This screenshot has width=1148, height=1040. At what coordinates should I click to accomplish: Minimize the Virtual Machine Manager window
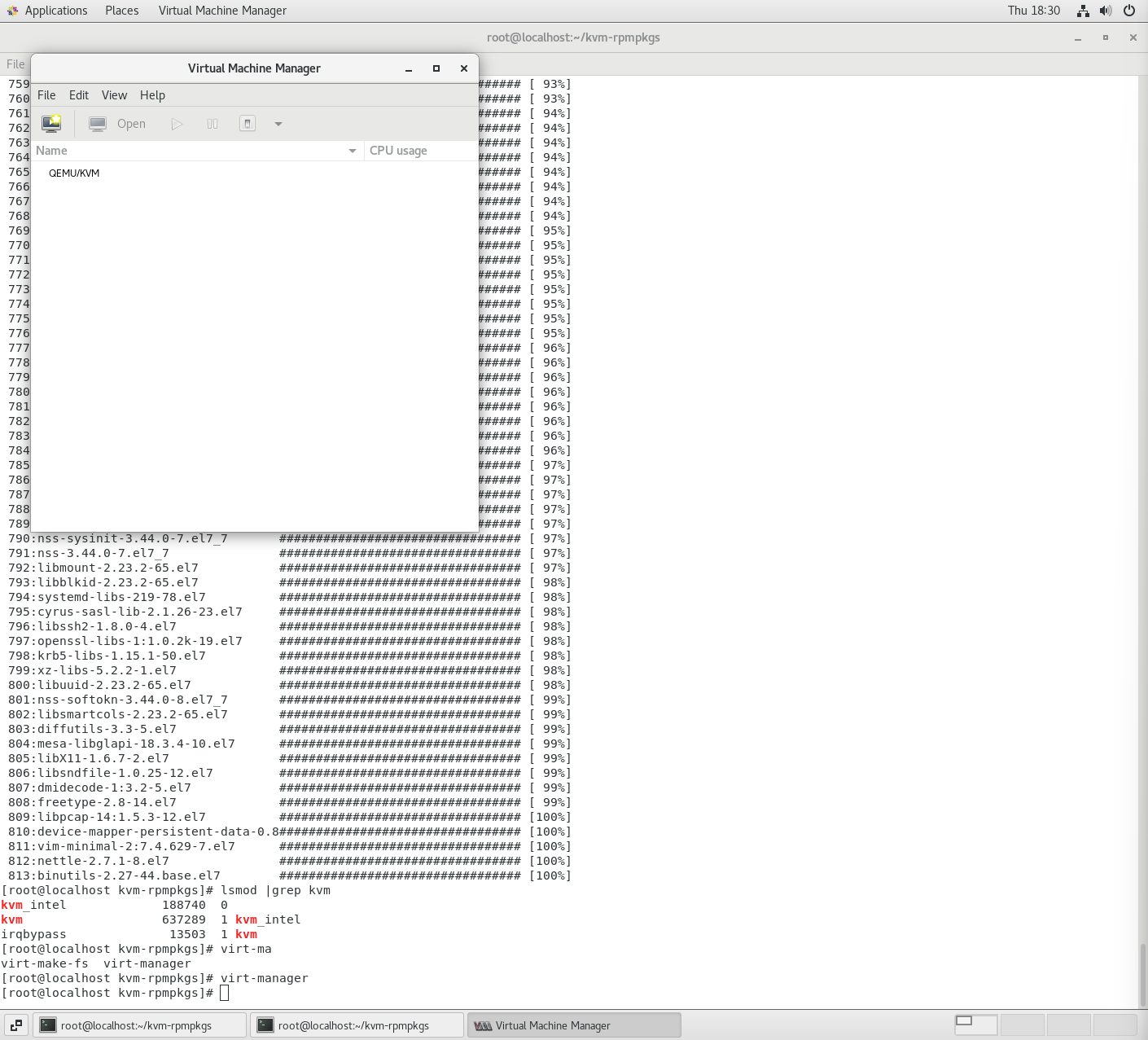pyautogui.click(x=409, y=68)
